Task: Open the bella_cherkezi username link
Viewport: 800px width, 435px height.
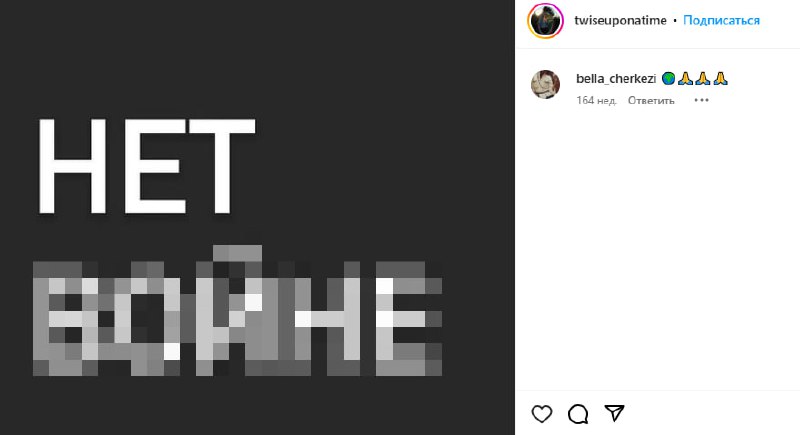Action: 617,78
